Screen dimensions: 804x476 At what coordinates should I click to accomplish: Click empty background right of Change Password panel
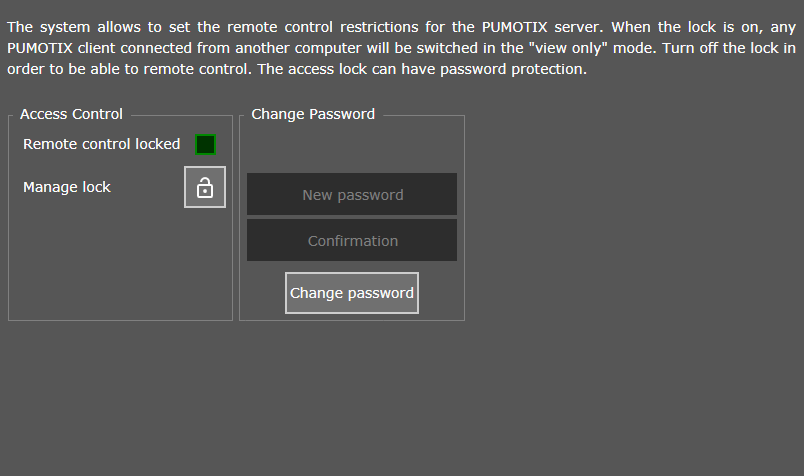(x=631, y=215)
